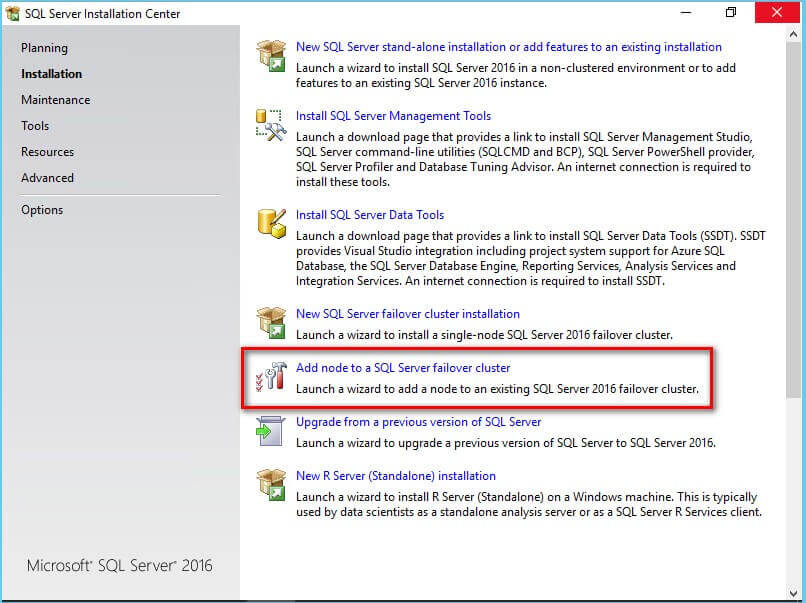This screenshot has width=806, height=603.
Task: Click the R Server installation box icon
Action: point(271,485)
